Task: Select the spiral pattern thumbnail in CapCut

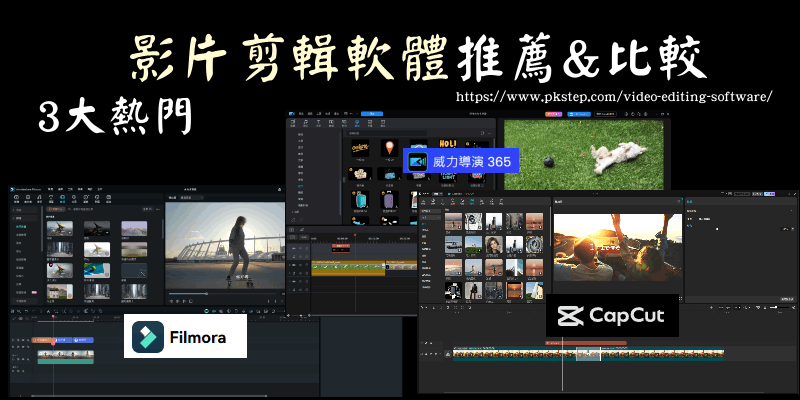Action: pyautogui.click(x=534, y=245)
